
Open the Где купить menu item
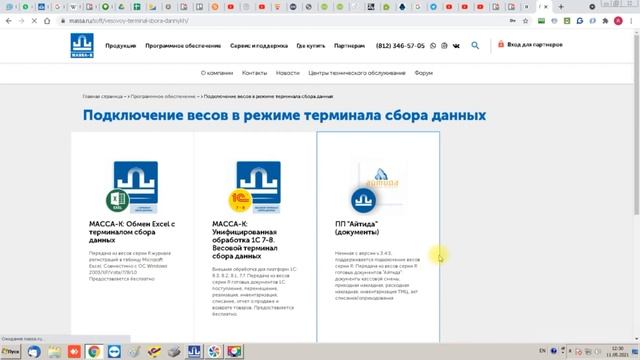[311, 46]
